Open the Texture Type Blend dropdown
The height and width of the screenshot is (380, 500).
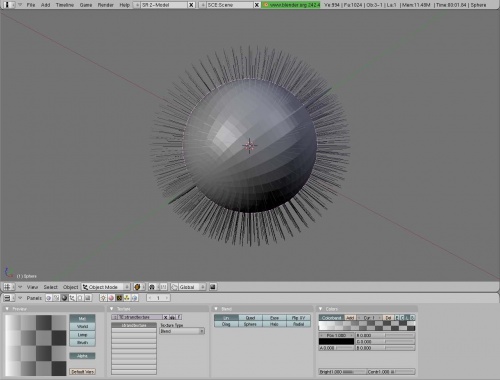tap(182, 331)
